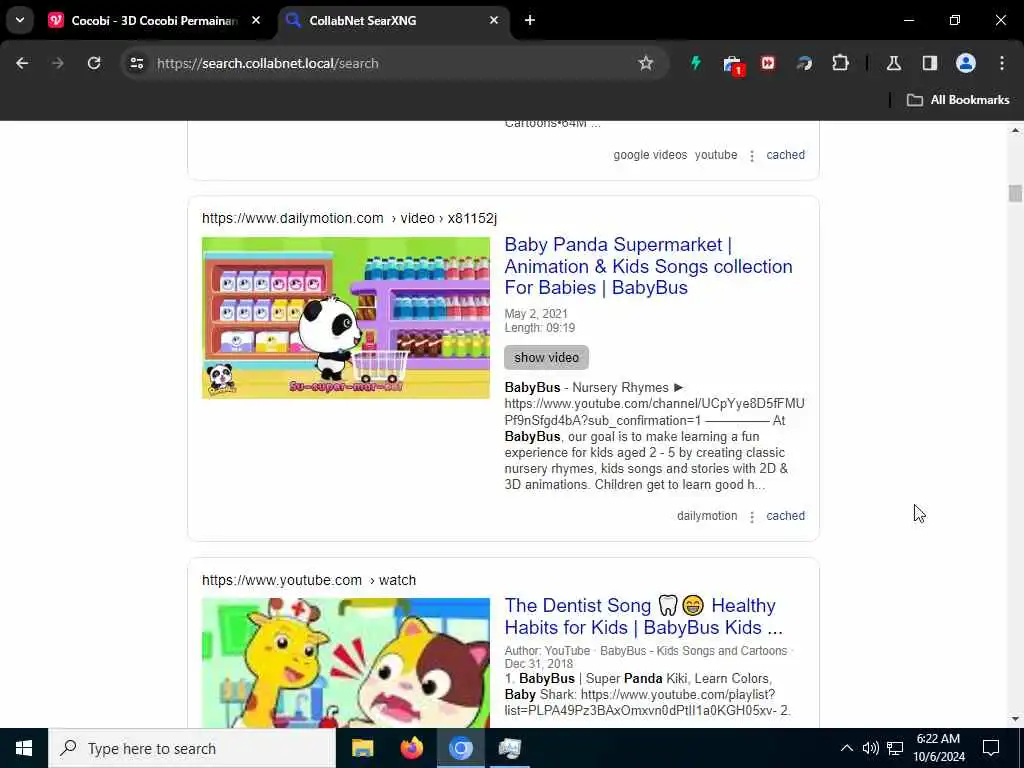
Task: Open Chrome's three-dot menu
Action: [x=1002, y=63]
